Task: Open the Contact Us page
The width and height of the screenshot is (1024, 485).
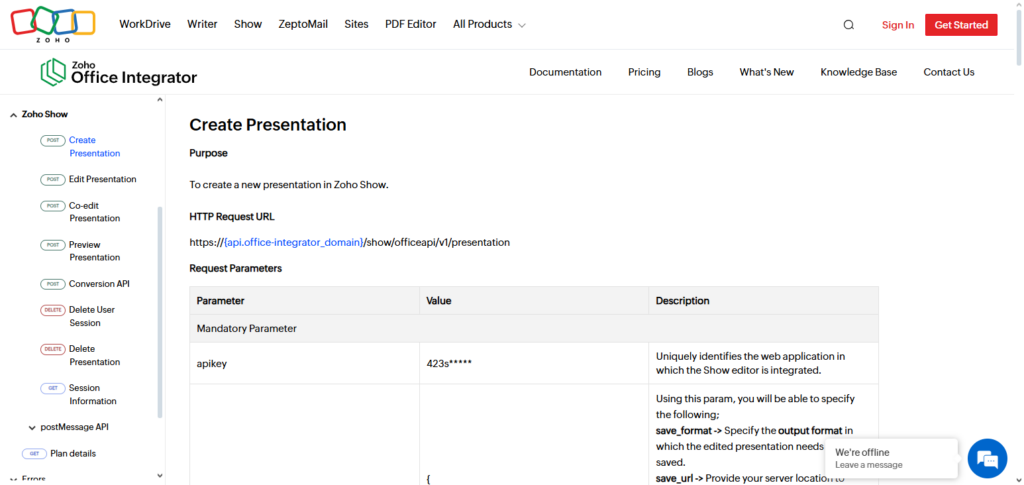Action: tap(949, 72)
